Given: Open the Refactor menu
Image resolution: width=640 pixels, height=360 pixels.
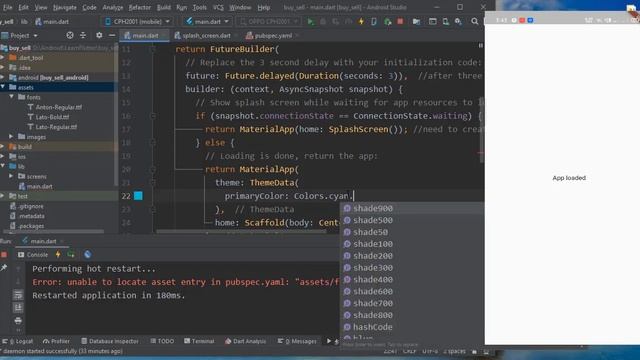Looking at the screenshot, I should 139,7.
